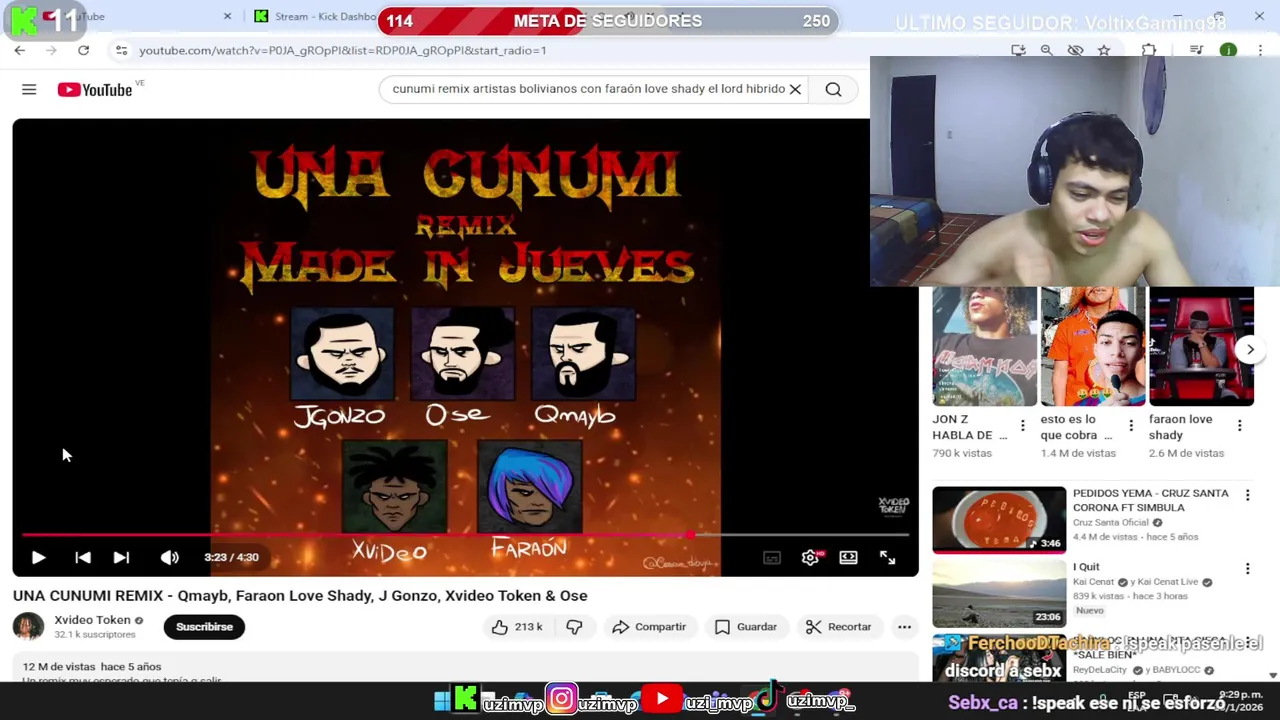The height and width of the screenshot is (720, 1280).
Task: Mute the video volume speaker icon
Action: [x=169, y=557]
